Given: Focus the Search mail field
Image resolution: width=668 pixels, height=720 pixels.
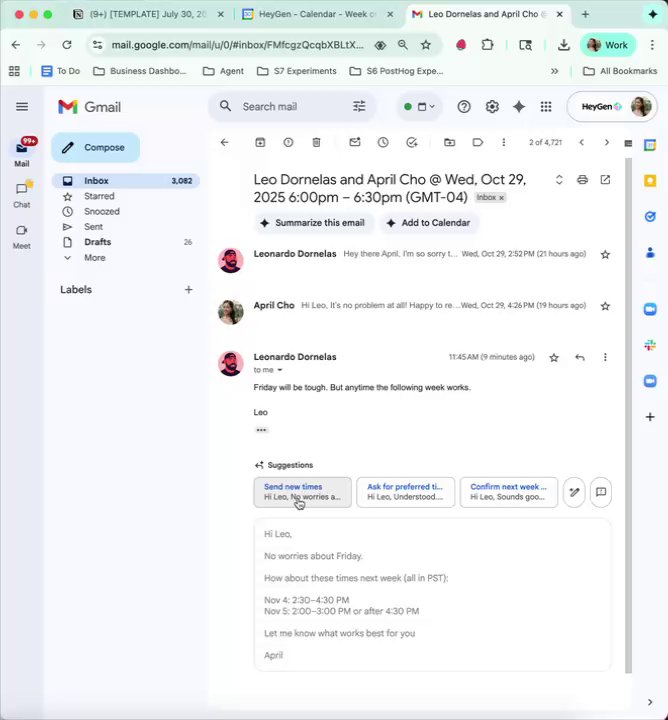Looking at the screenshot, I should click(x=294, y=107).
